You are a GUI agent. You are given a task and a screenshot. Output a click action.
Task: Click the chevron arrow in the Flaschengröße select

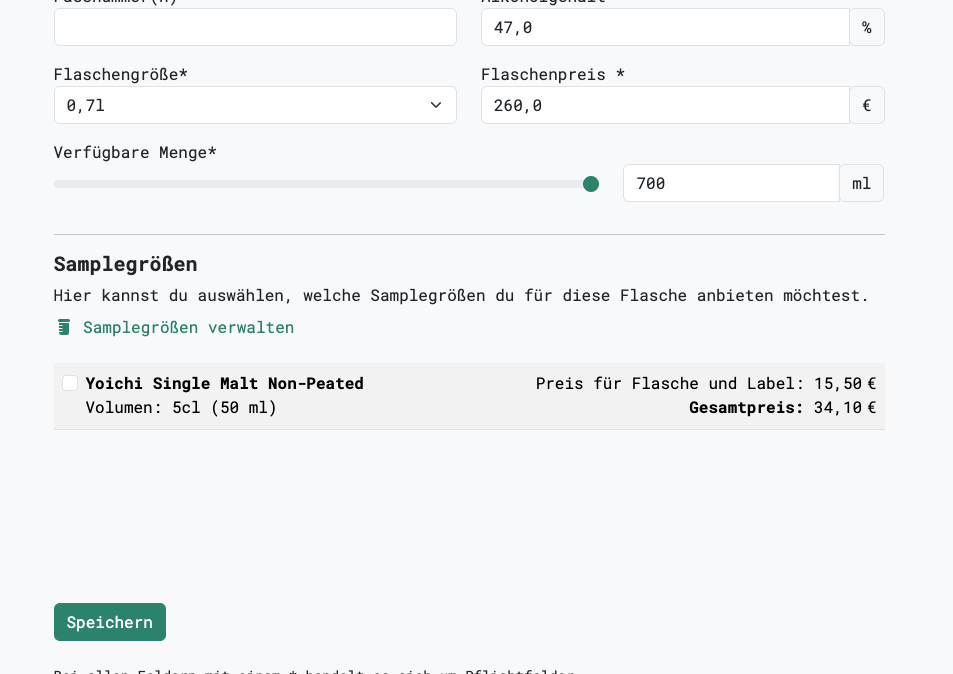coord(436,105)
